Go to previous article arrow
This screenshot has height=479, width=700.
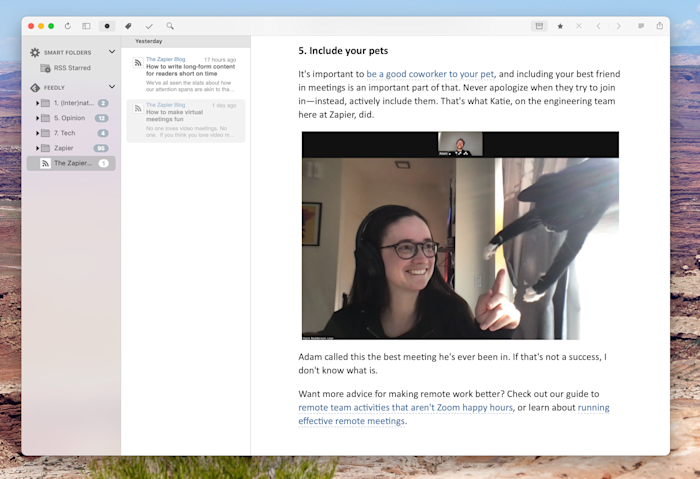click(x=598, y=26)
